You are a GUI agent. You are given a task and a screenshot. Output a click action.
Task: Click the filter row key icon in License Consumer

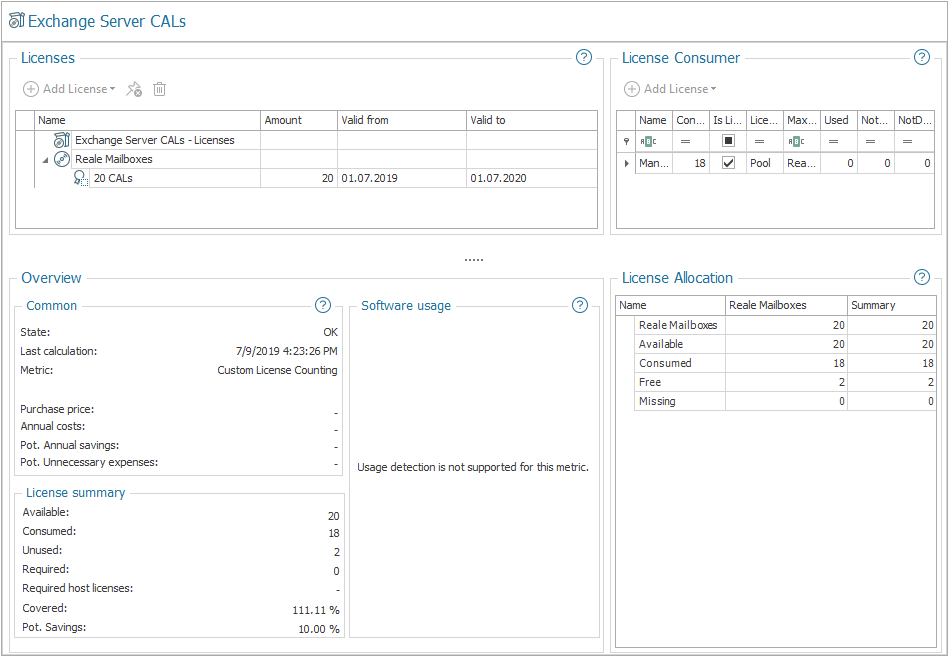(x=626, y=141)
